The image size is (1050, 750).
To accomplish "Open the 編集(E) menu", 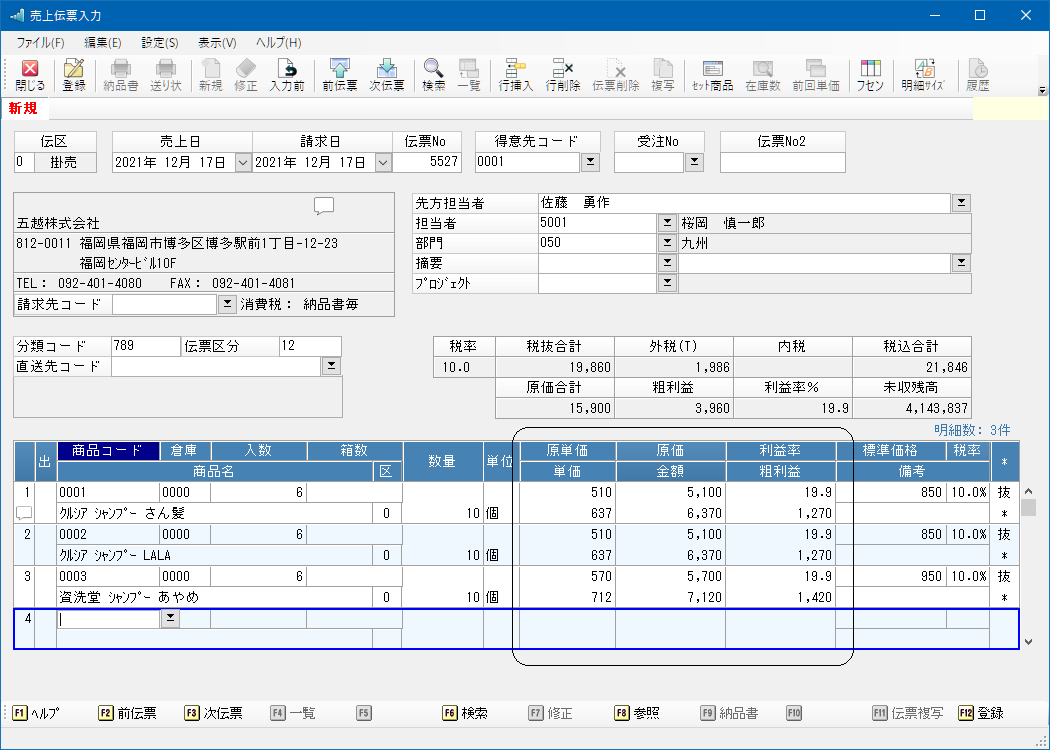I will coord(103,43).
